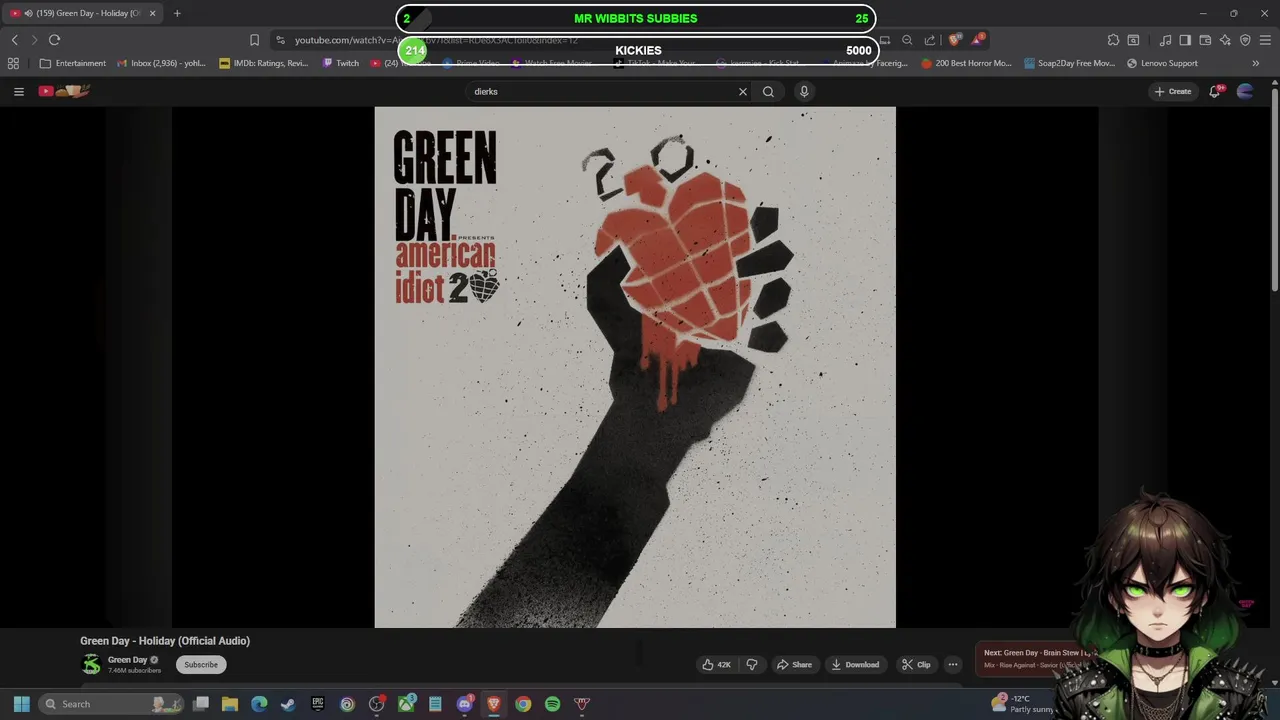Image resolution: width=1280 pixels, height=720 pixels.
Task: Click the search magnifier button
Action: click(x=768, y=91)
